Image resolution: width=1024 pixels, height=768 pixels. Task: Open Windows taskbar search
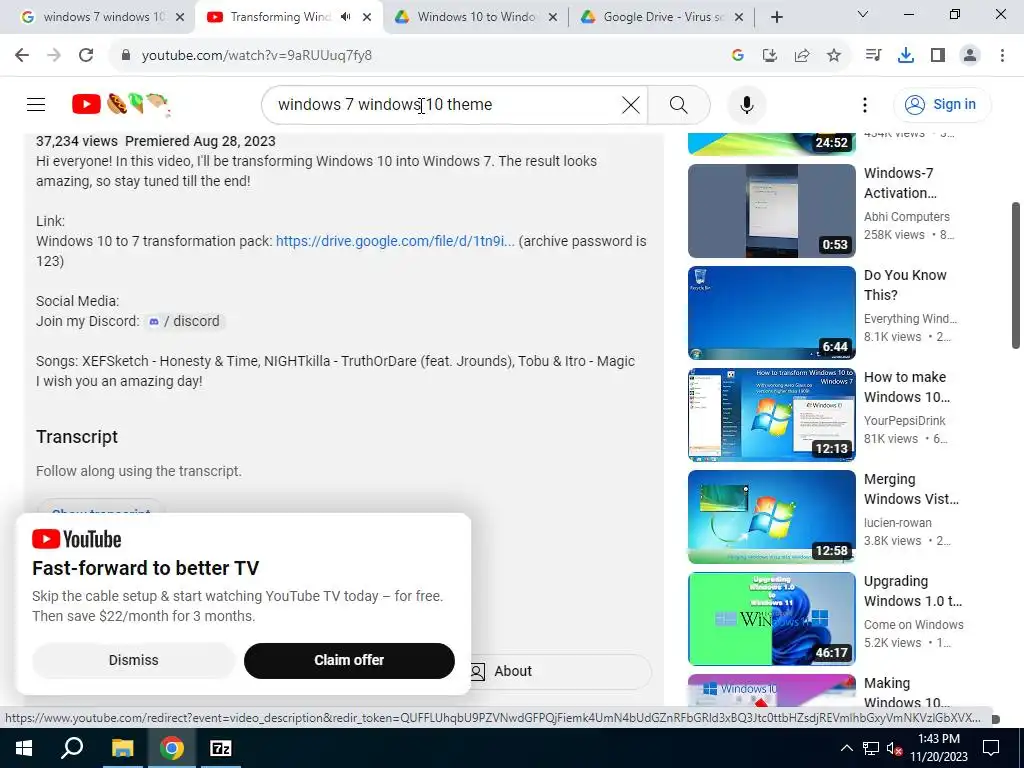(72, 748)
